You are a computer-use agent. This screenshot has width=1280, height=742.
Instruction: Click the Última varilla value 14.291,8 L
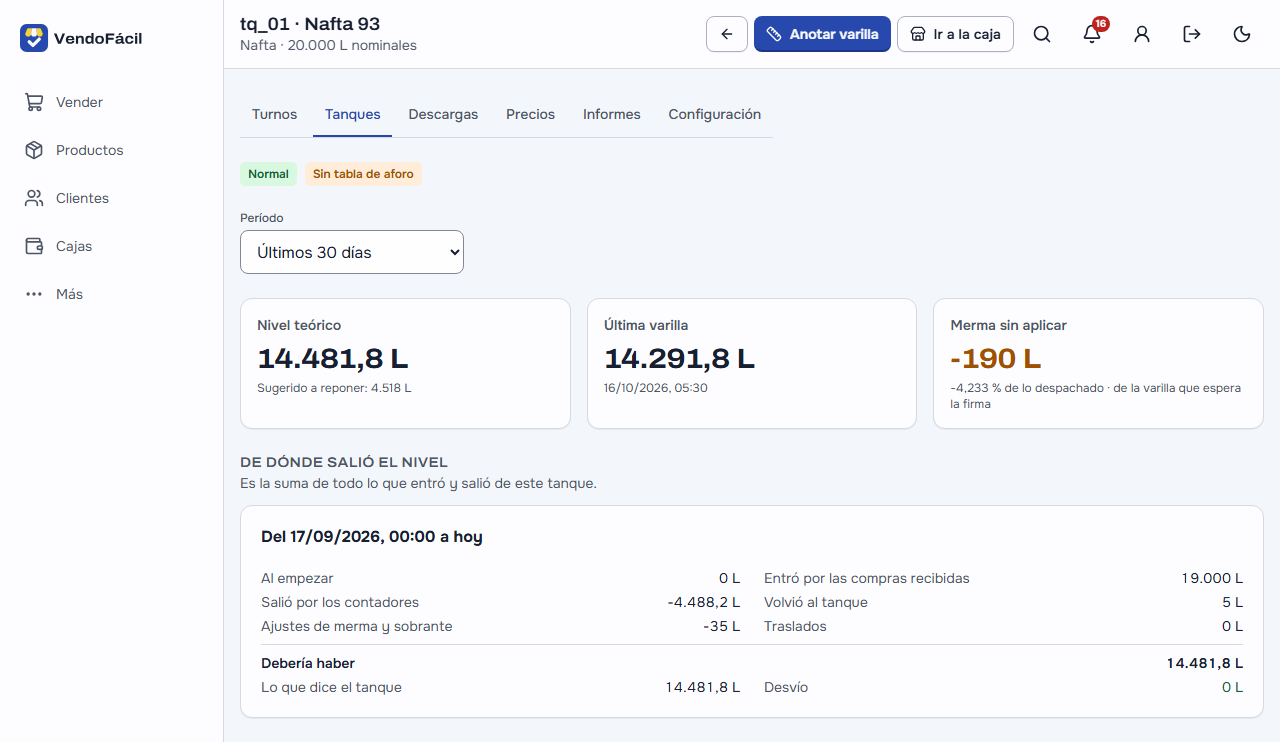click(x=680, y=358)
